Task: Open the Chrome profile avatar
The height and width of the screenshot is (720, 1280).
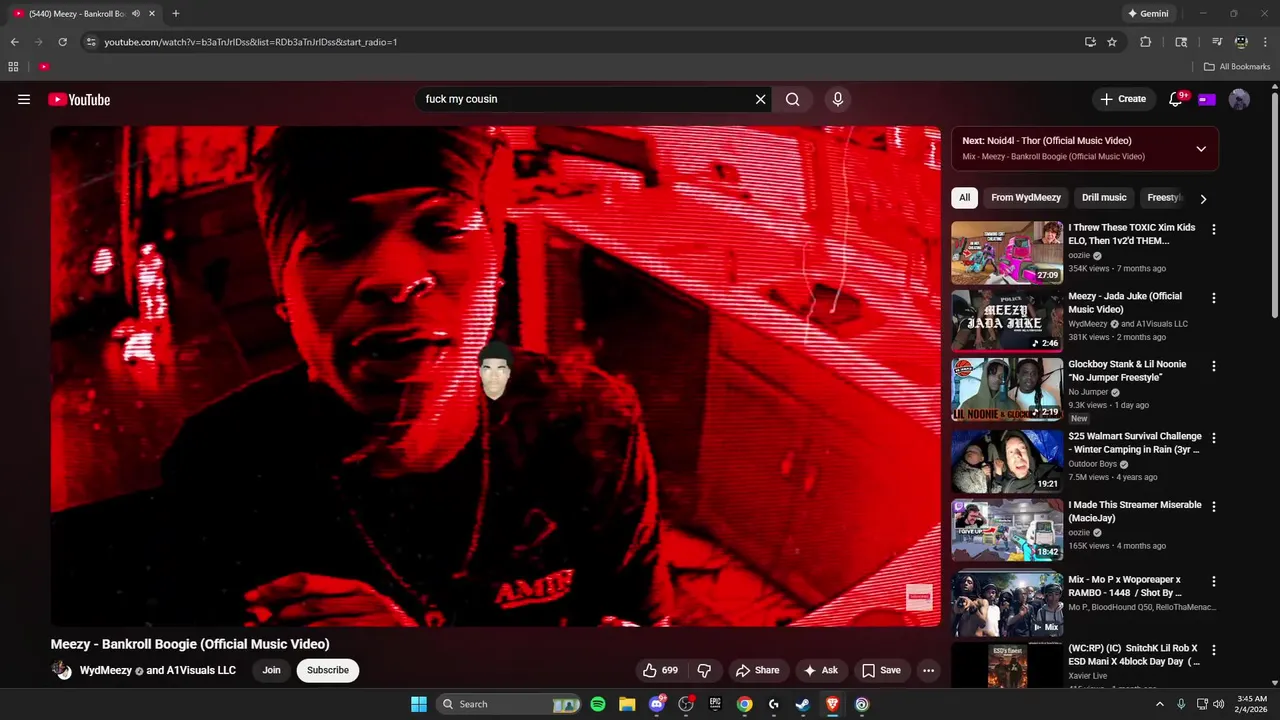Action: [x=1241, y=42]
